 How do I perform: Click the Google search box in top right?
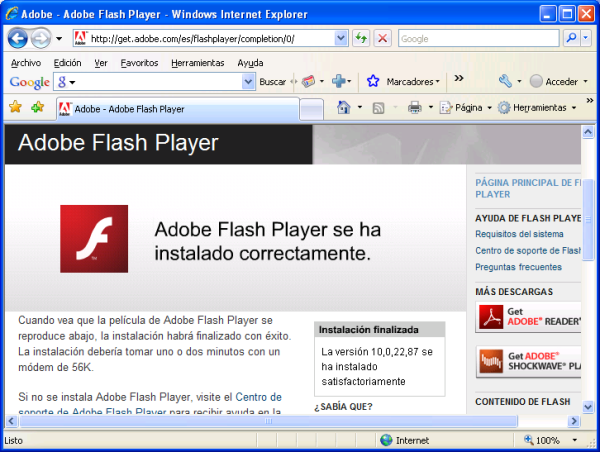[x=478, y=38]
